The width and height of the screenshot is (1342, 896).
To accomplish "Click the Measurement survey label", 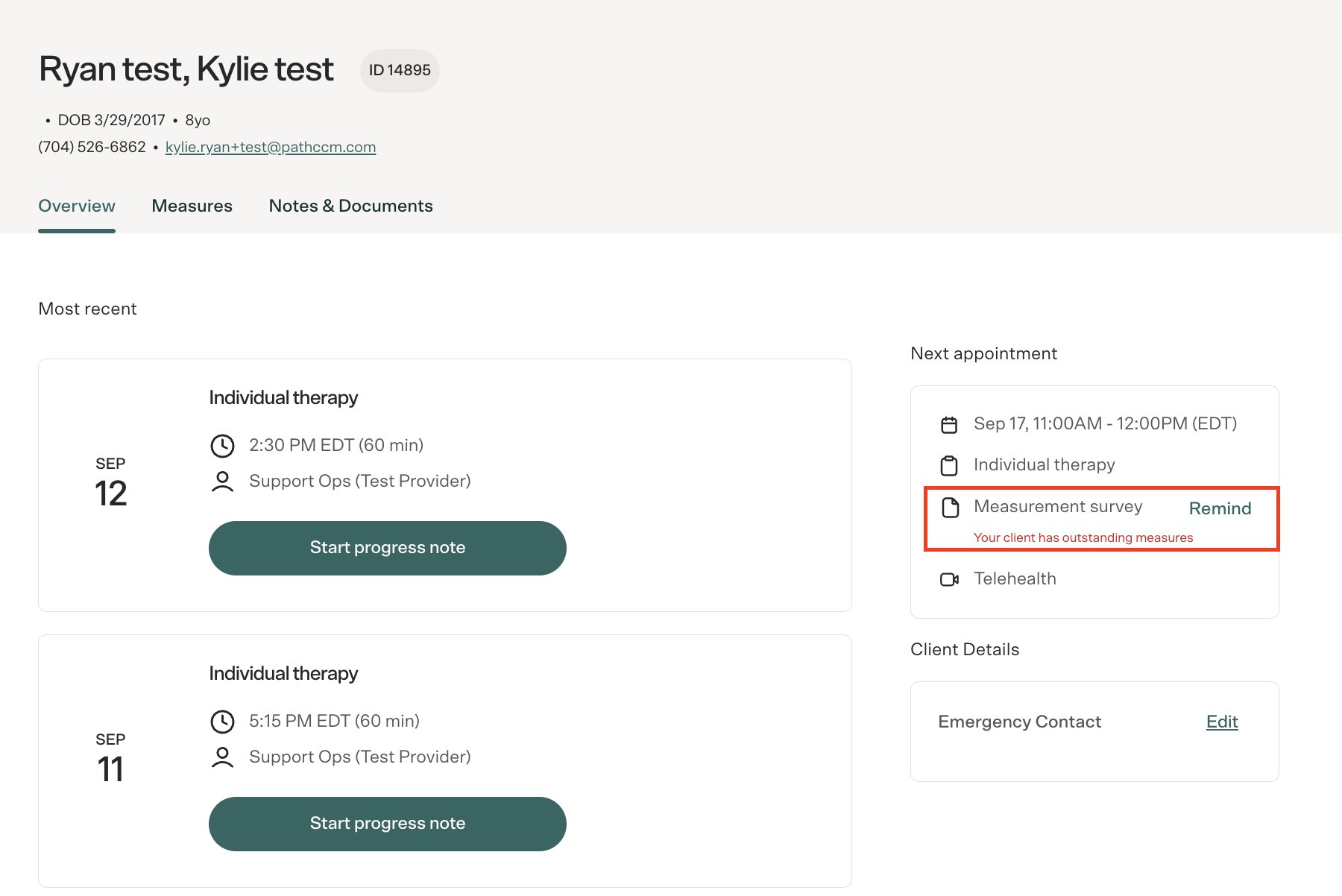I will [x=1058, y=506].
